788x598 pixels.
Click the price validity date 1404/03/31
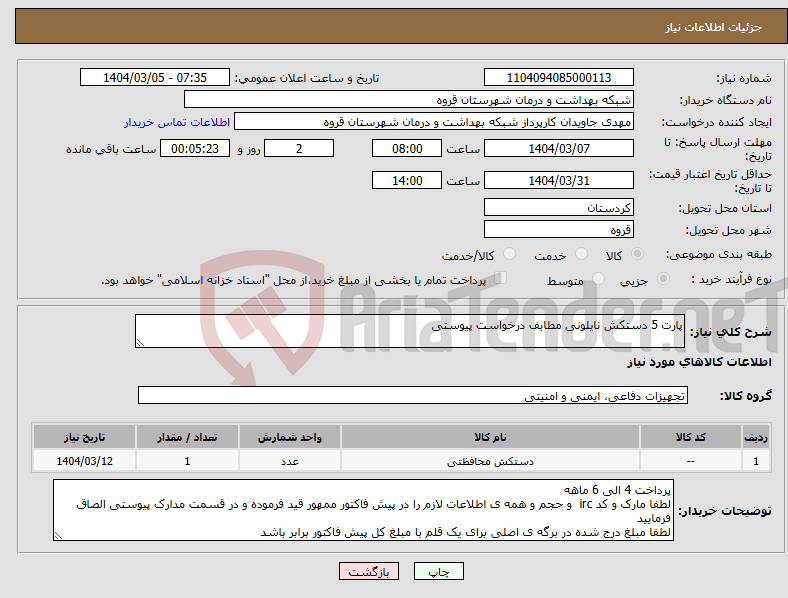pyautogui.click(x=558, y=180)
